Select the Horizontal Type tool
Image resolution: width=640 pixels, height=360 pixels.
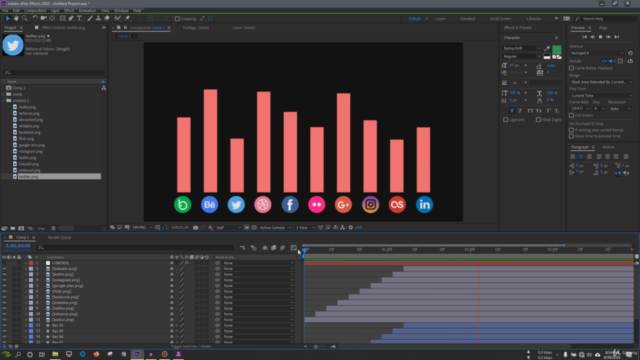(x=80, y=18)
